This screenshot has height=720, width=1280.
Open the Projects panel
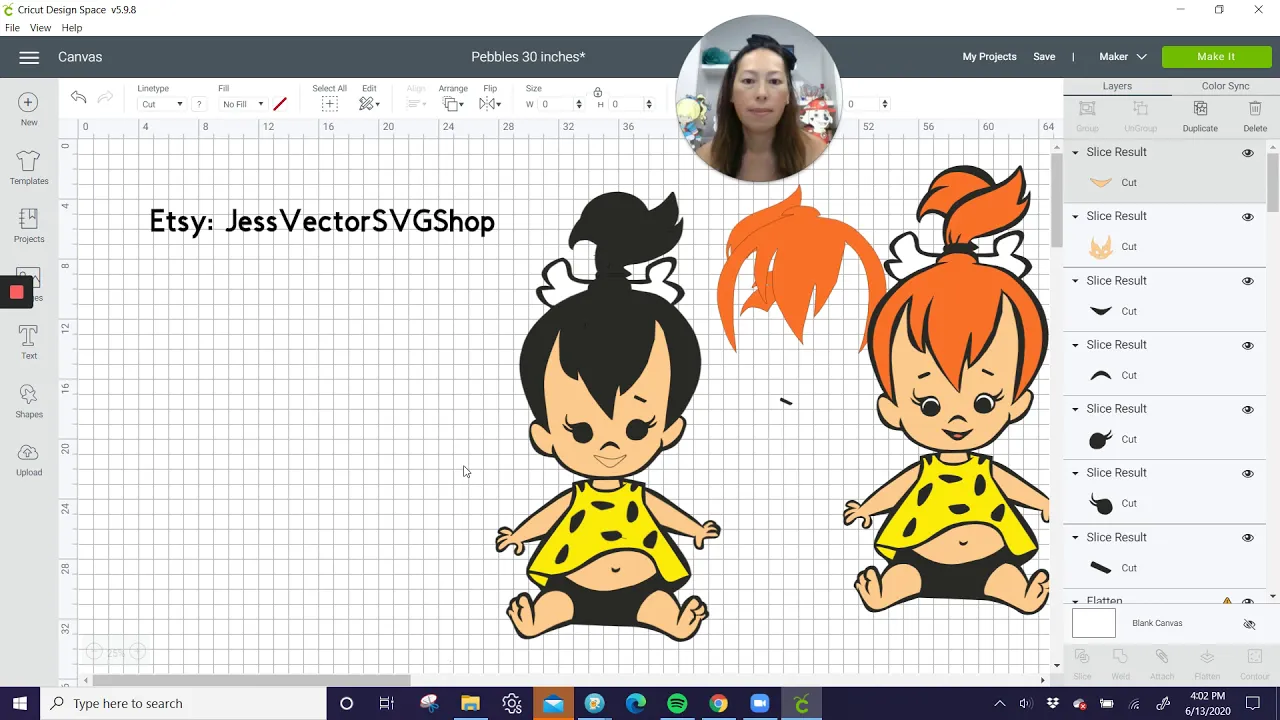[29, 225]
